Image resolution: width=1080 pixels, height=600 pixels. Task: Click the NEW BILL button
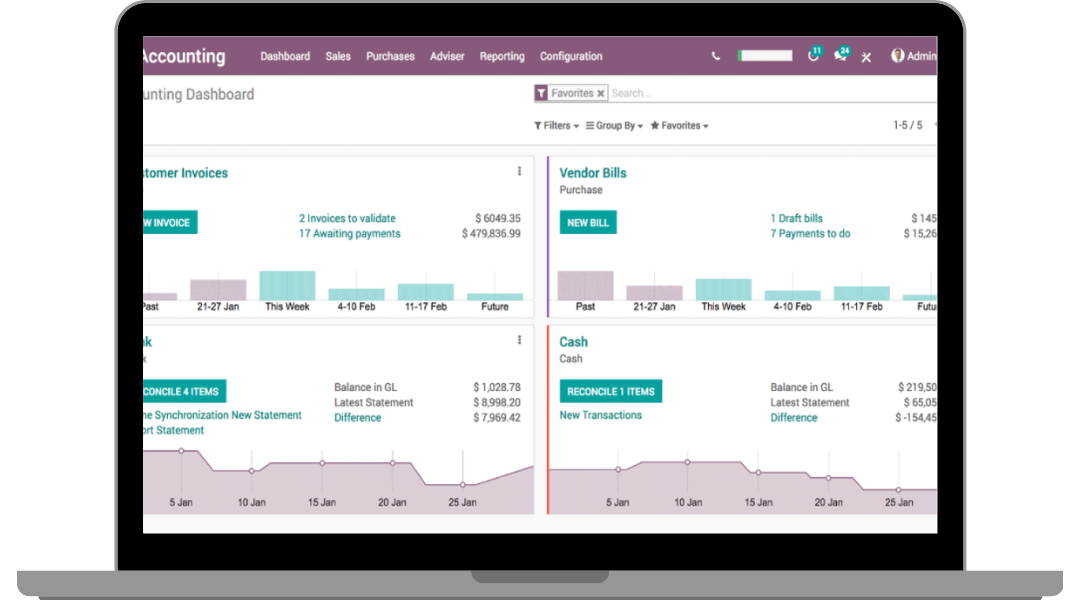pos(587,222)
